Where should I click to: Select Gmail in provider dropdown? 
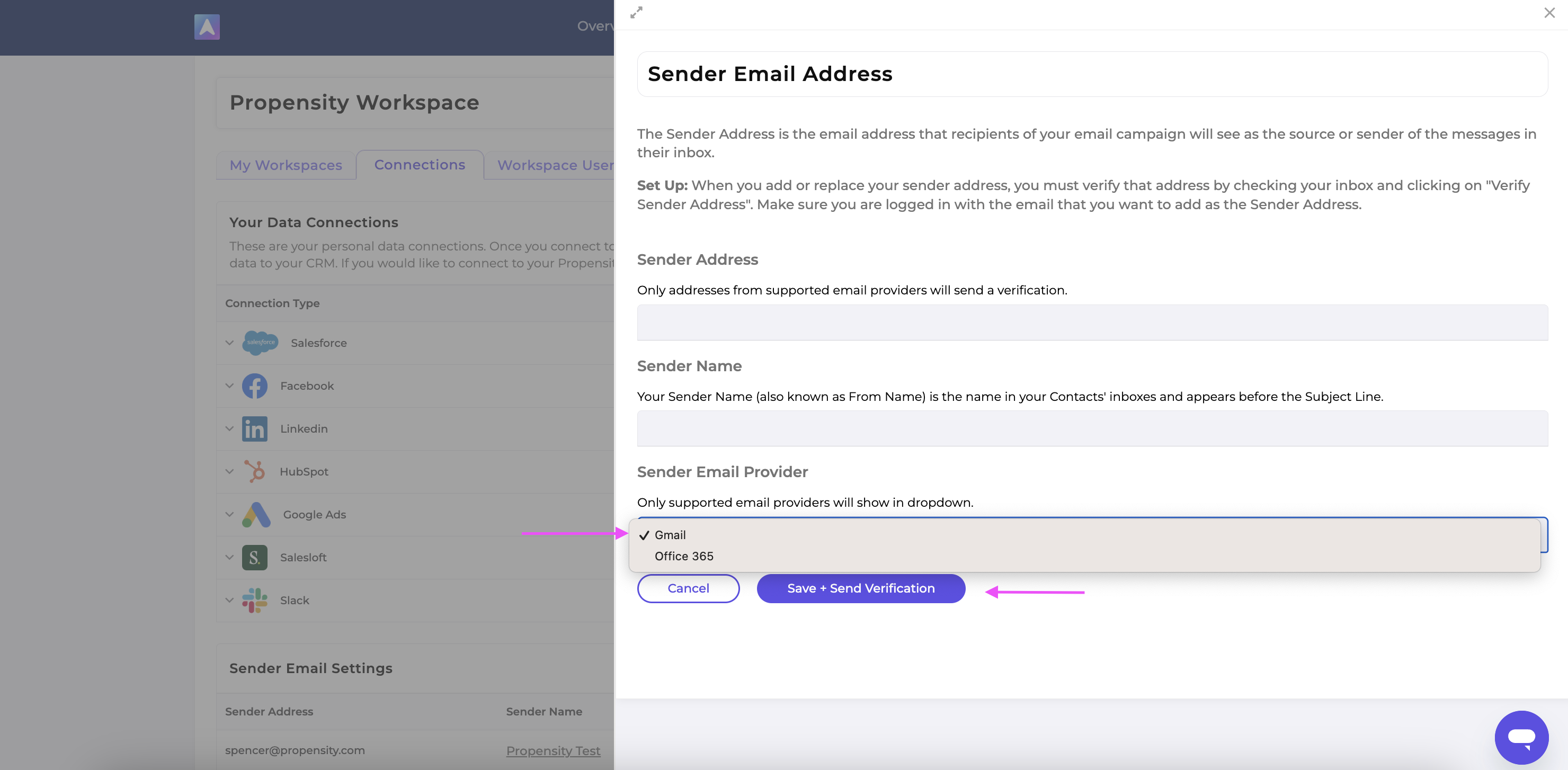click(x=1084, y=535)
